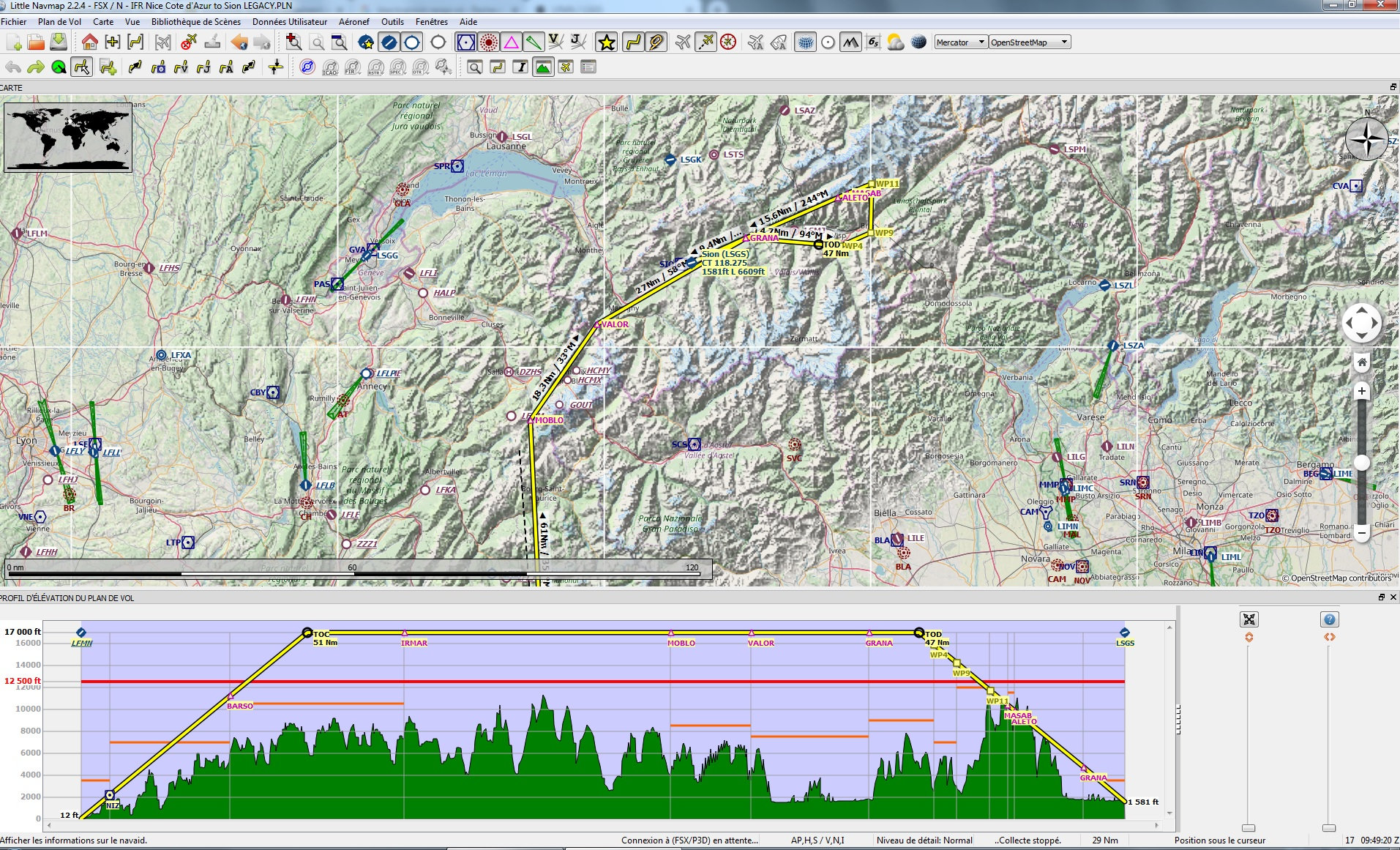
Task: Save flight plan with green arrow icon
Action: point(59,42)
